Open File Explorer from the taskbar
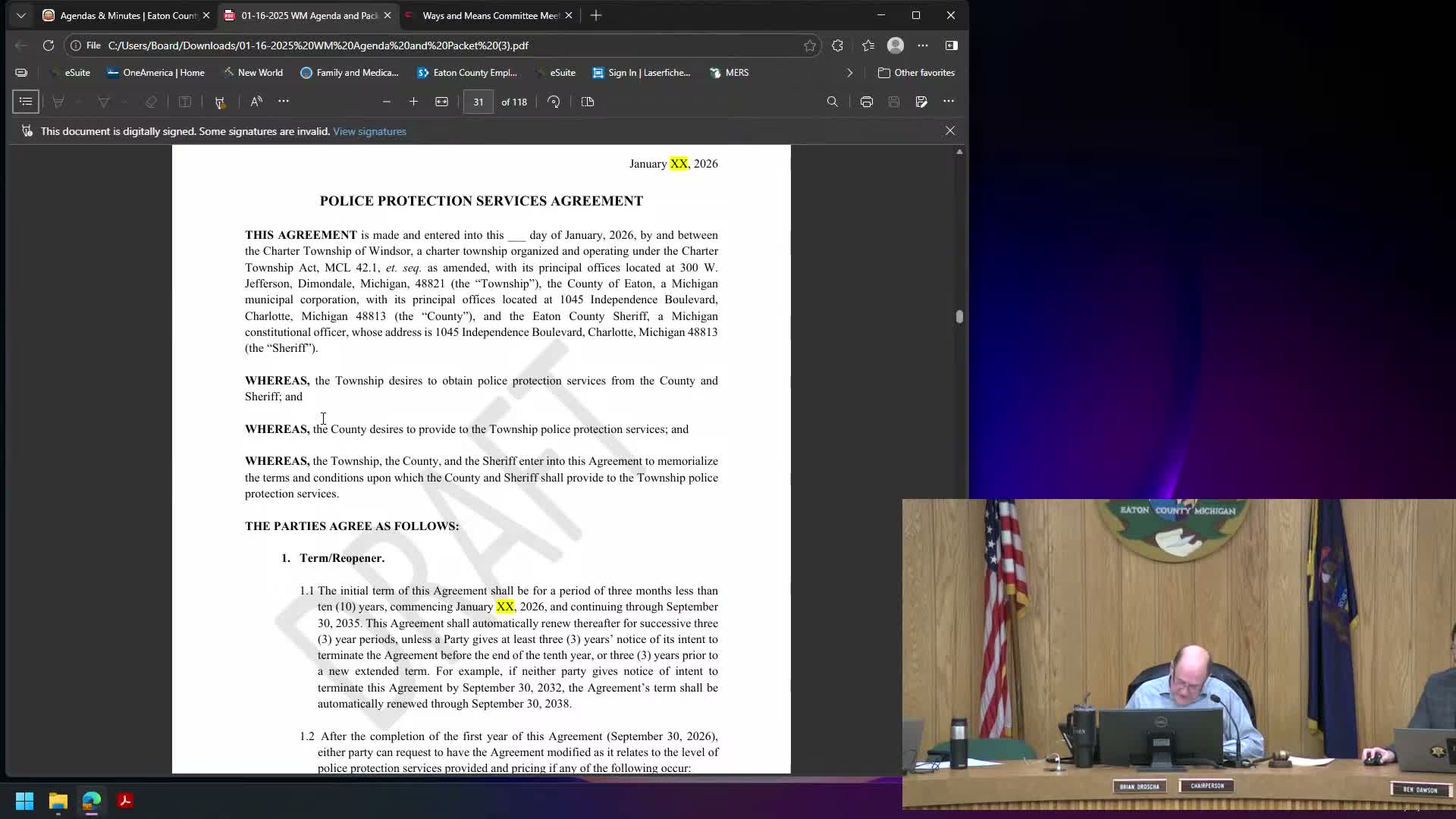This screenshot has width=1456, height=819. click(x=58, y=801)
